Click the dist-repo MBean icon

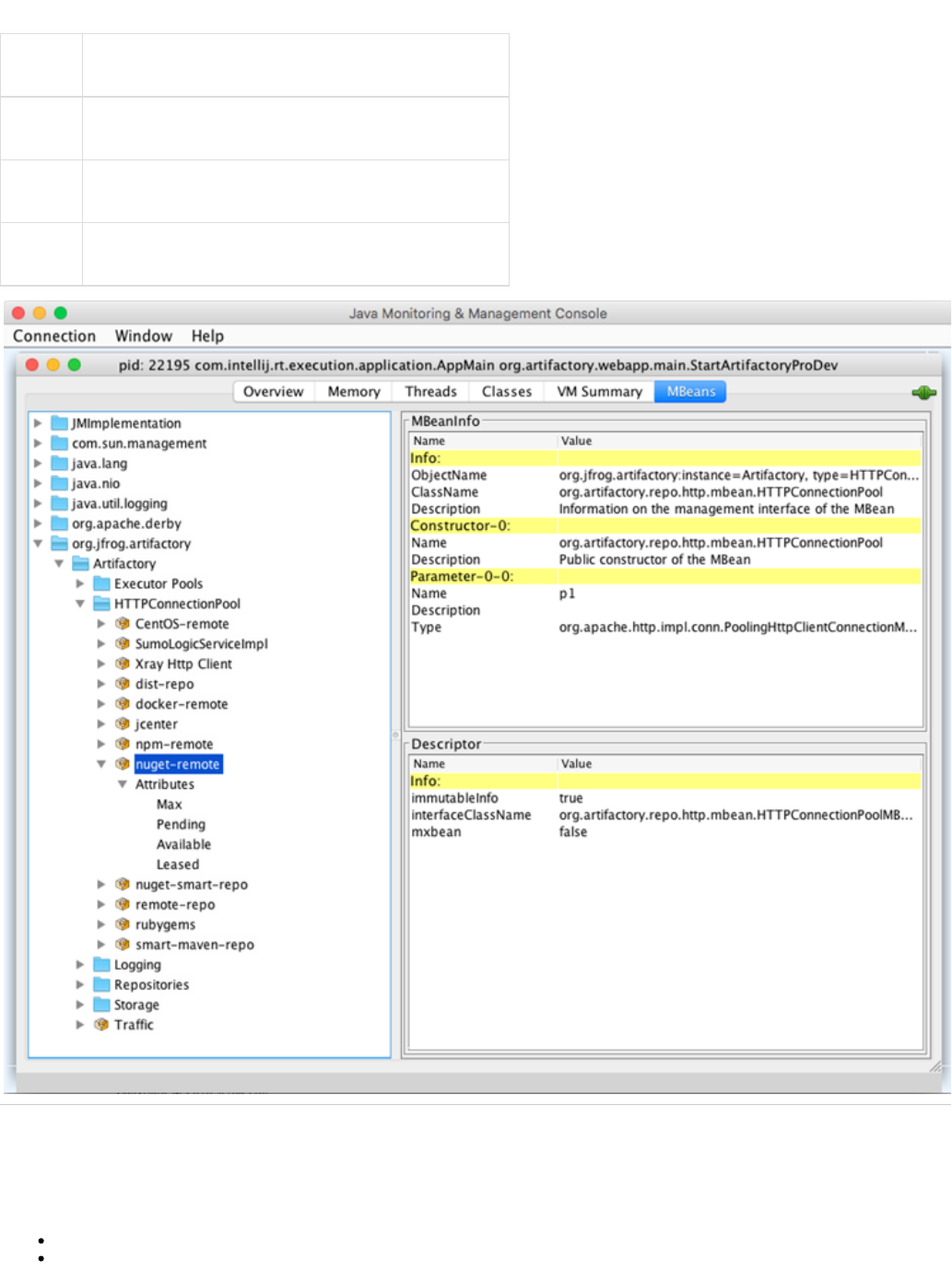pyautogui.click(x=123, y=684)
